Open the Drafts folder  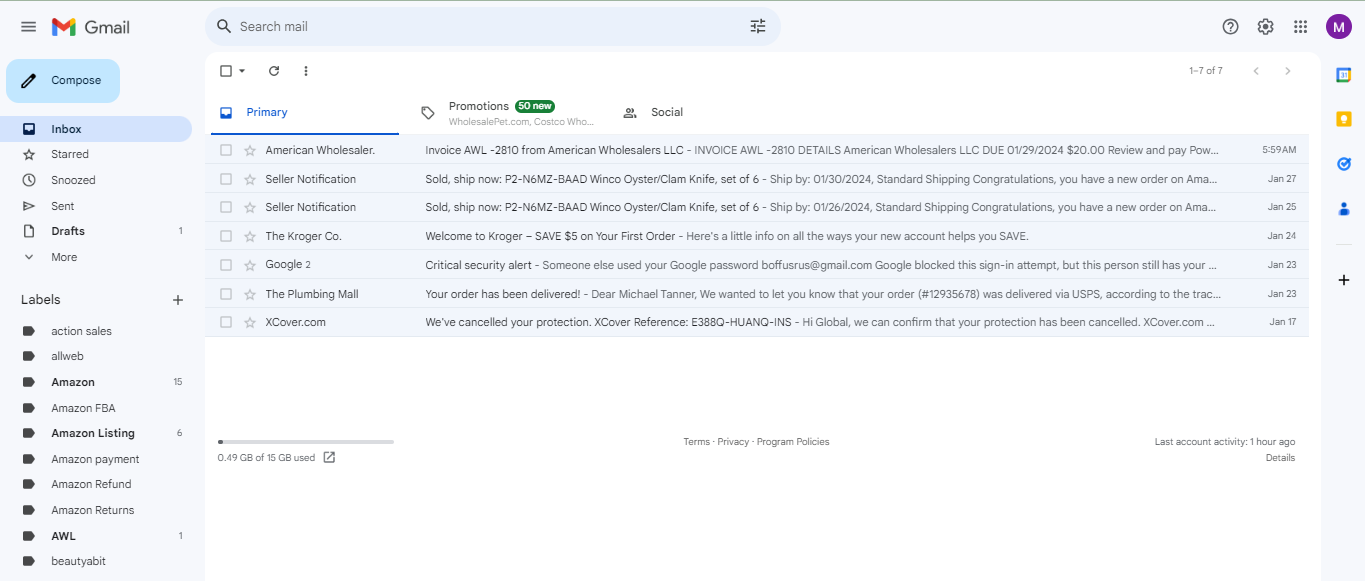96,231
